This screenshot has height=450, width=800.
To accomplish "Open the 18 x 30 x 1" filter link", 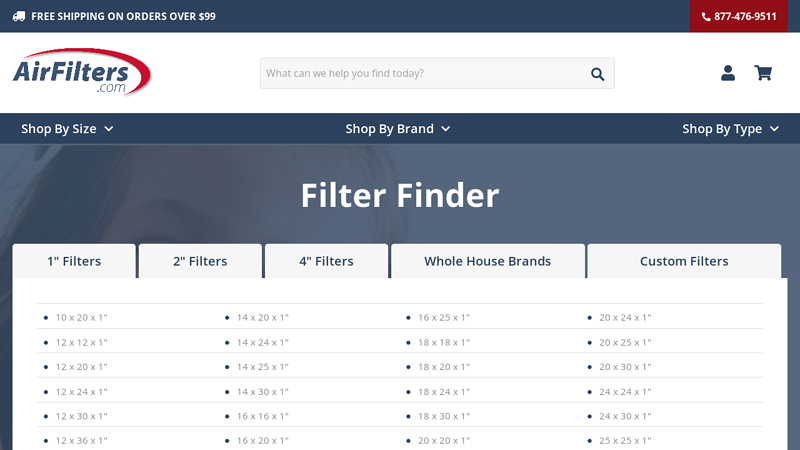I will tap(444, 416).
